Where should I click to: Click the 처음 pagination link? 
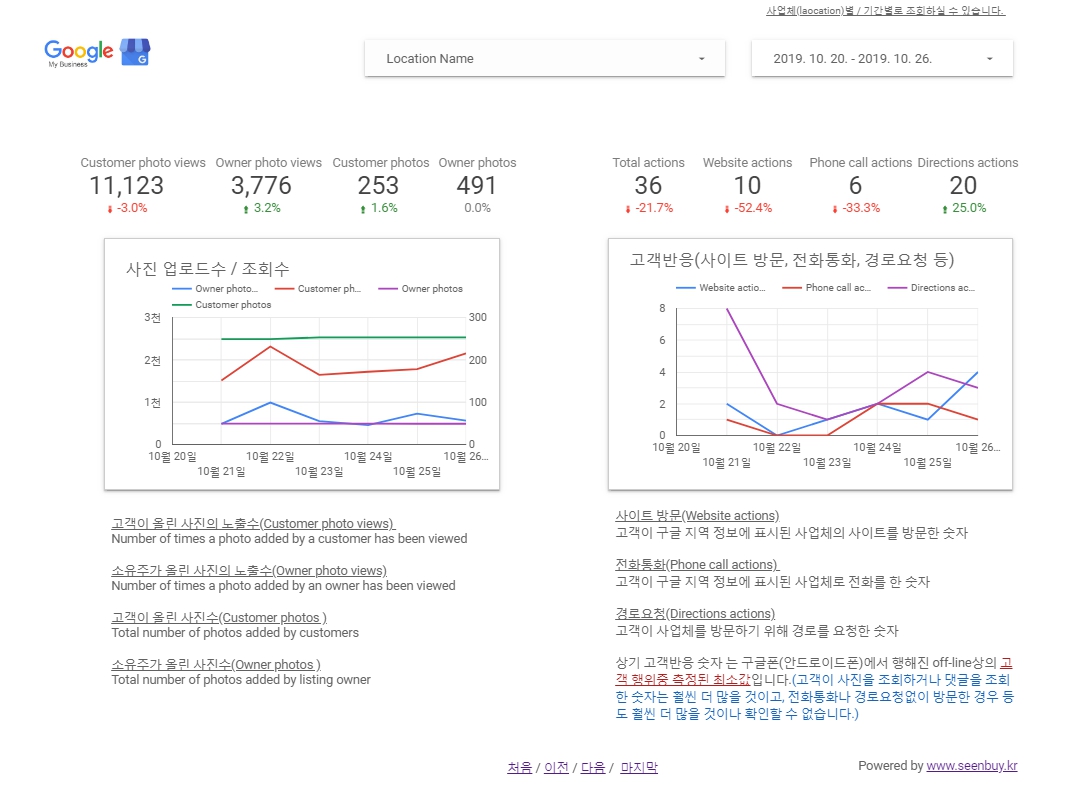tap(519, 767)
